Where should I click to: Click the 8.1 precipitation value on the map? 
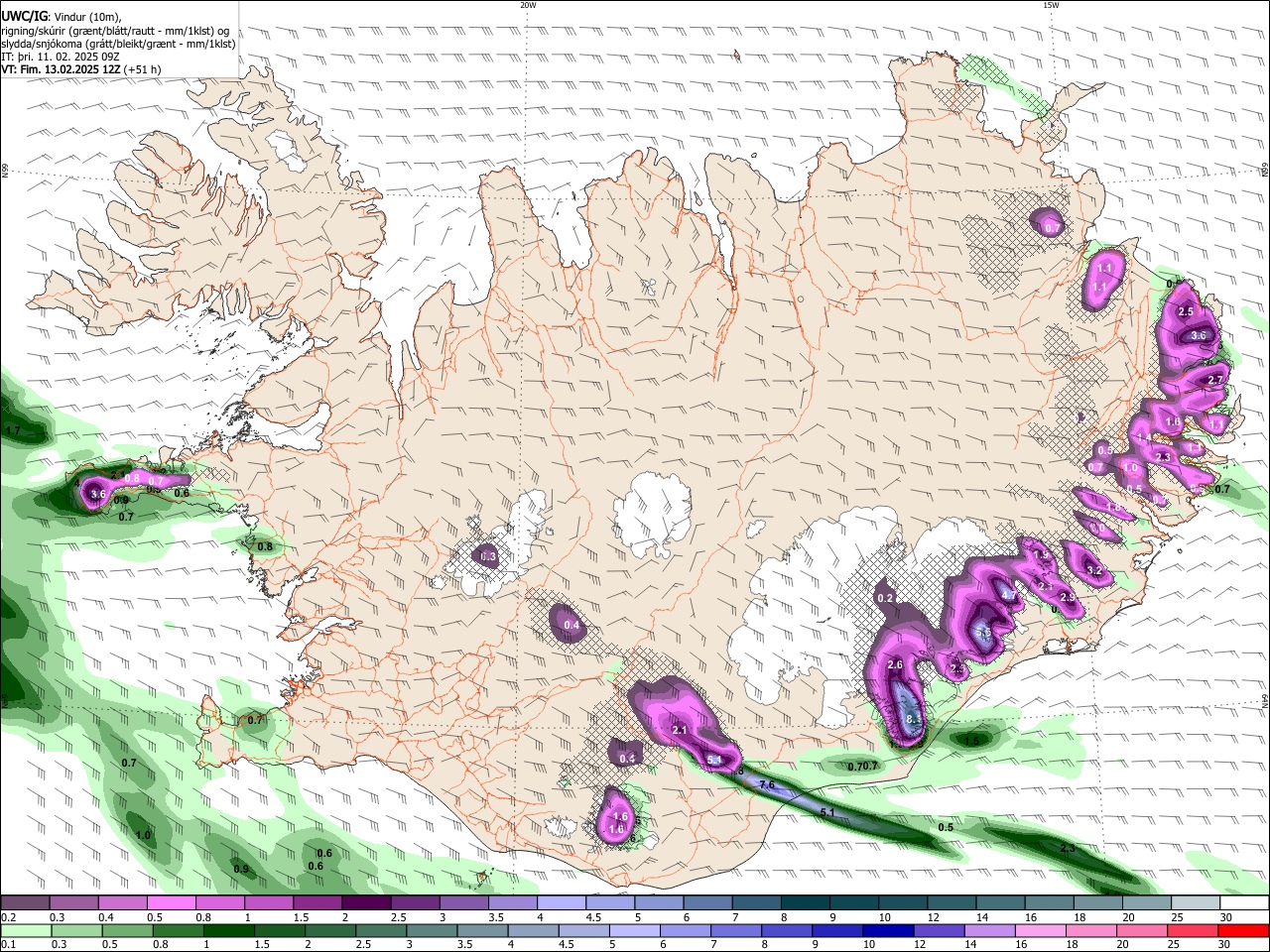click(x=915, y=719)
